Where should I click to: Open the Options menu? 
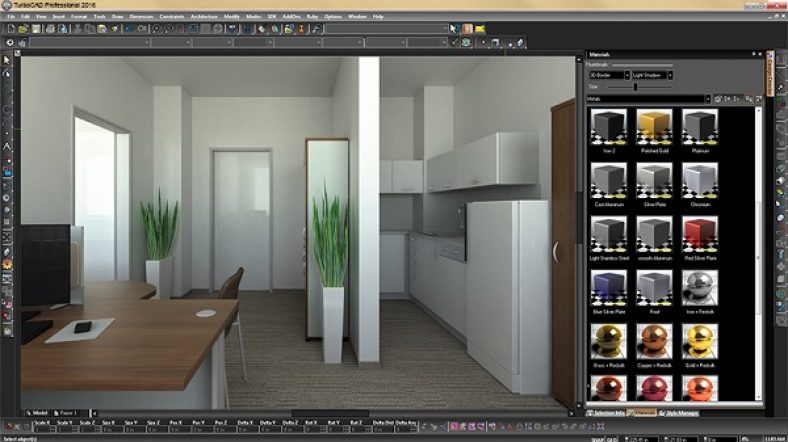point(333,17)
